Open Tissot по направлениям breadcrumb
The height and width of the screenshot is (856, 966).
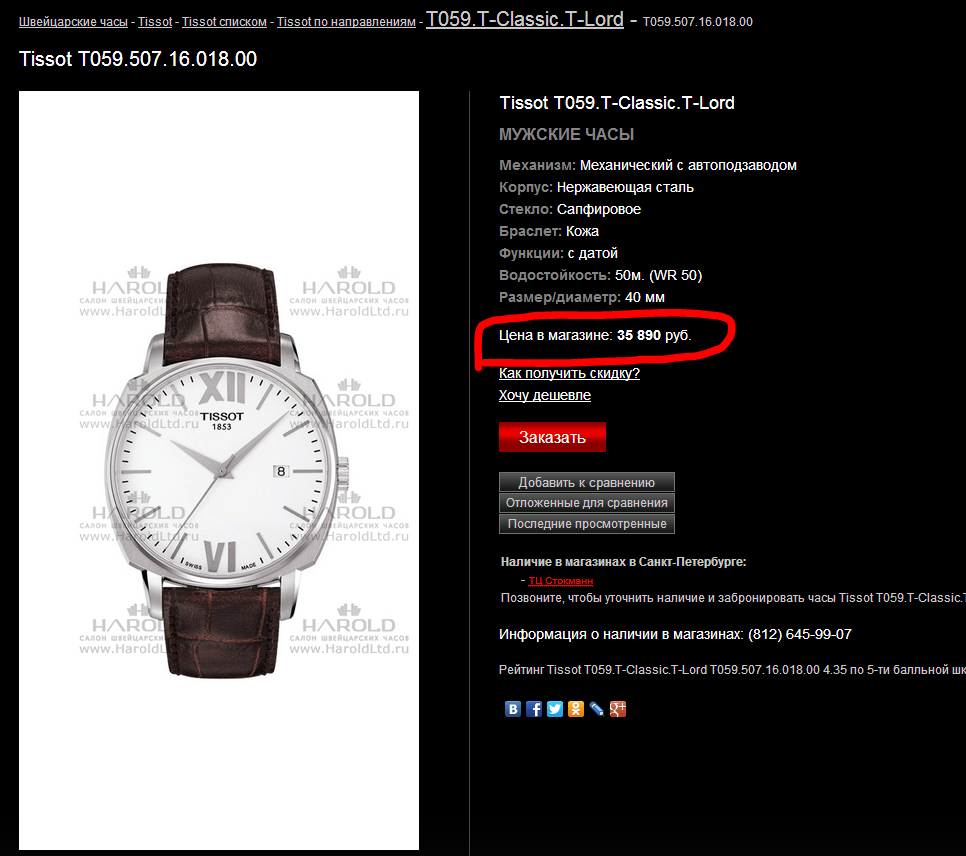click(346, 22)
